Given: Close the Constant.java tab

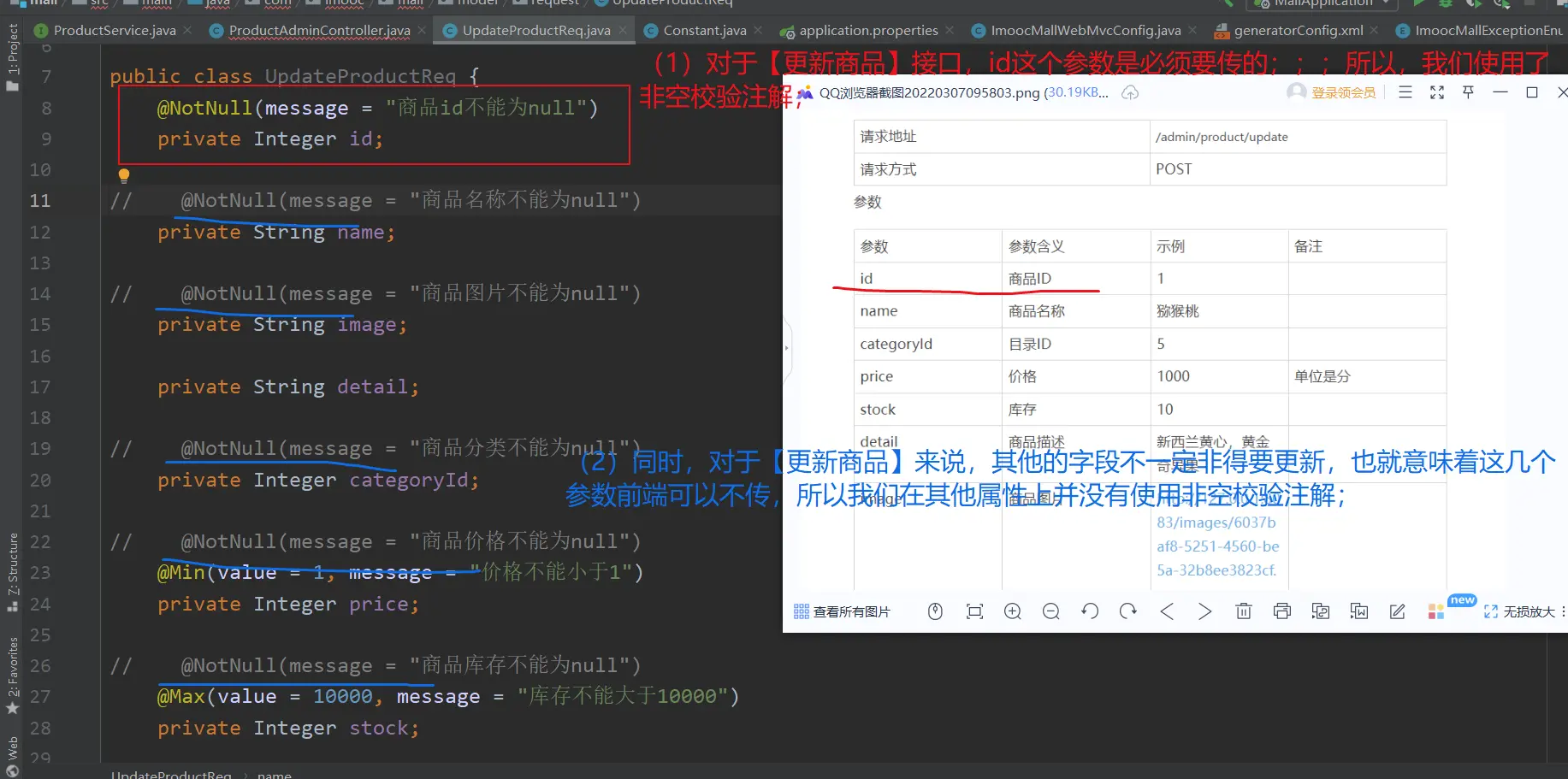Looking at the screenshot, I should coord(758,31).
